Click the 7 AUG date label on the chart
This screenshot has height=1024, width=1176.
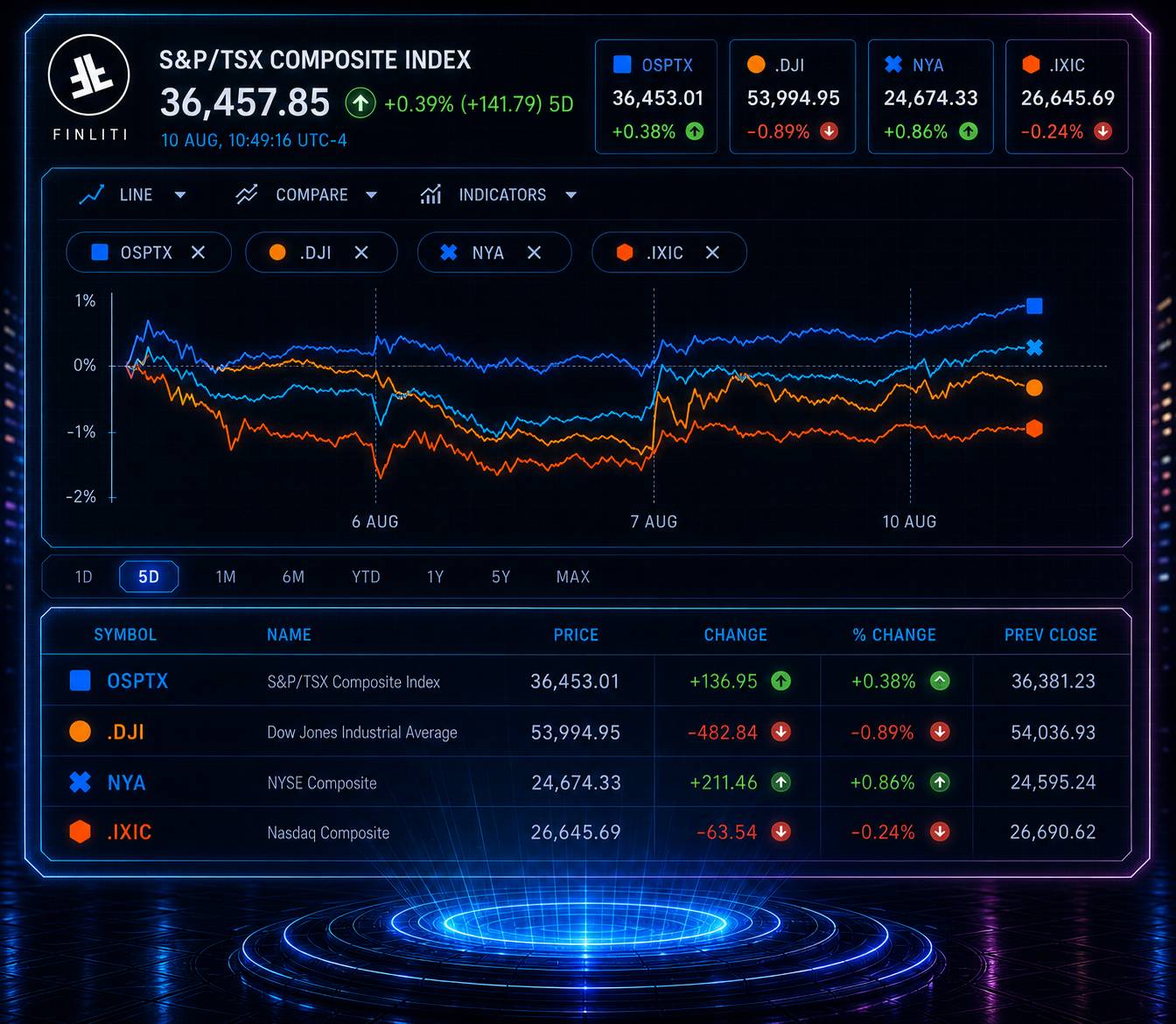click(654, 522)
